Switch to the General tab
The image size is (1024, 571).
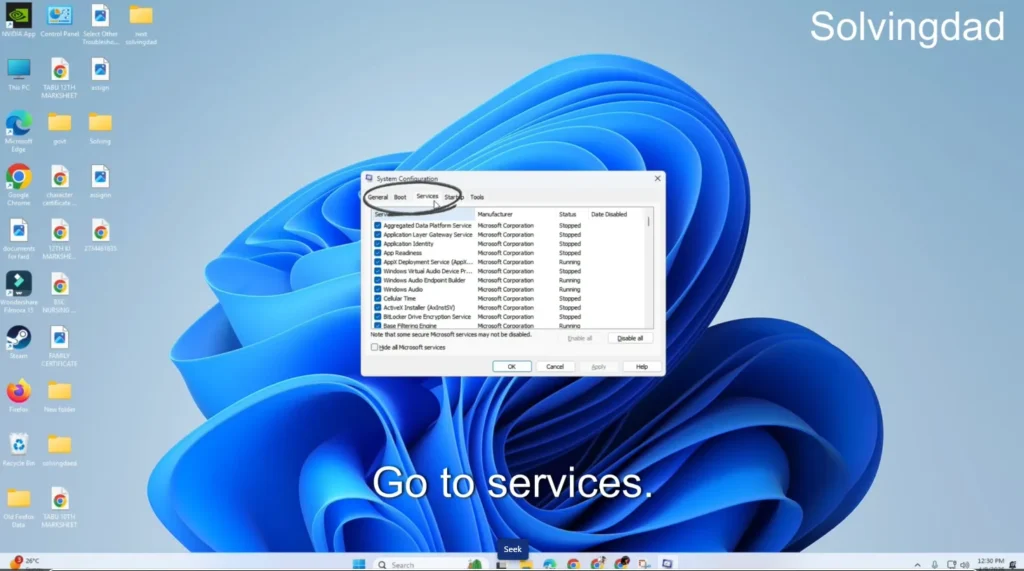377,197
